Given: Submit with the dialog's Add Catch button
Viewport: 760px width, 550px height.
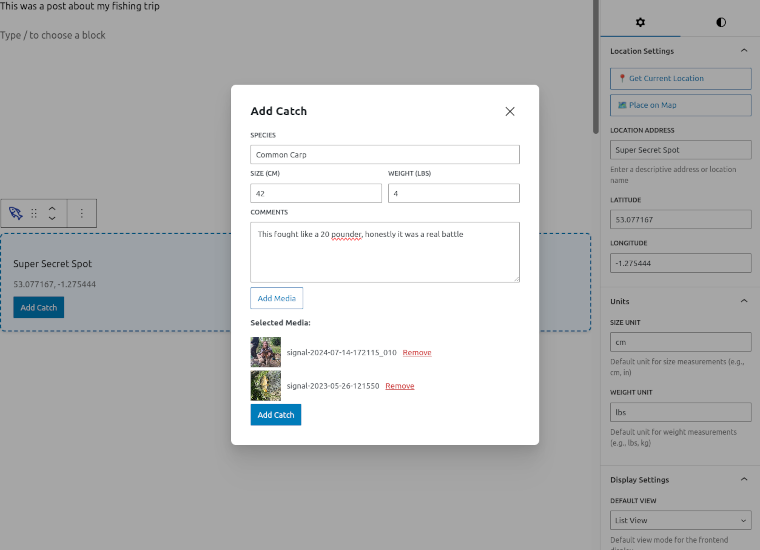Looking at the screenshot, I should [x=275, y=415].
